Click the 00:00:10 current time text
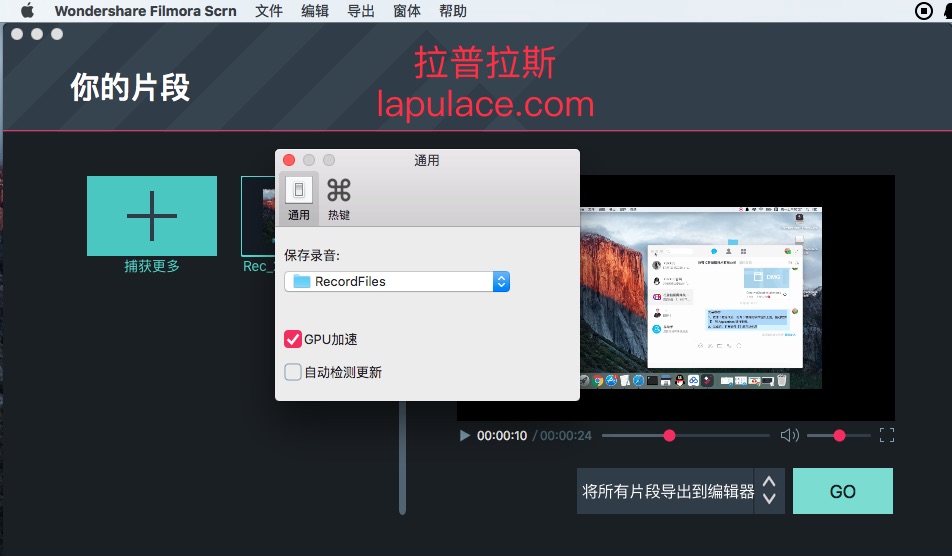The image size is (952, 556). click(x=502, y=436)
